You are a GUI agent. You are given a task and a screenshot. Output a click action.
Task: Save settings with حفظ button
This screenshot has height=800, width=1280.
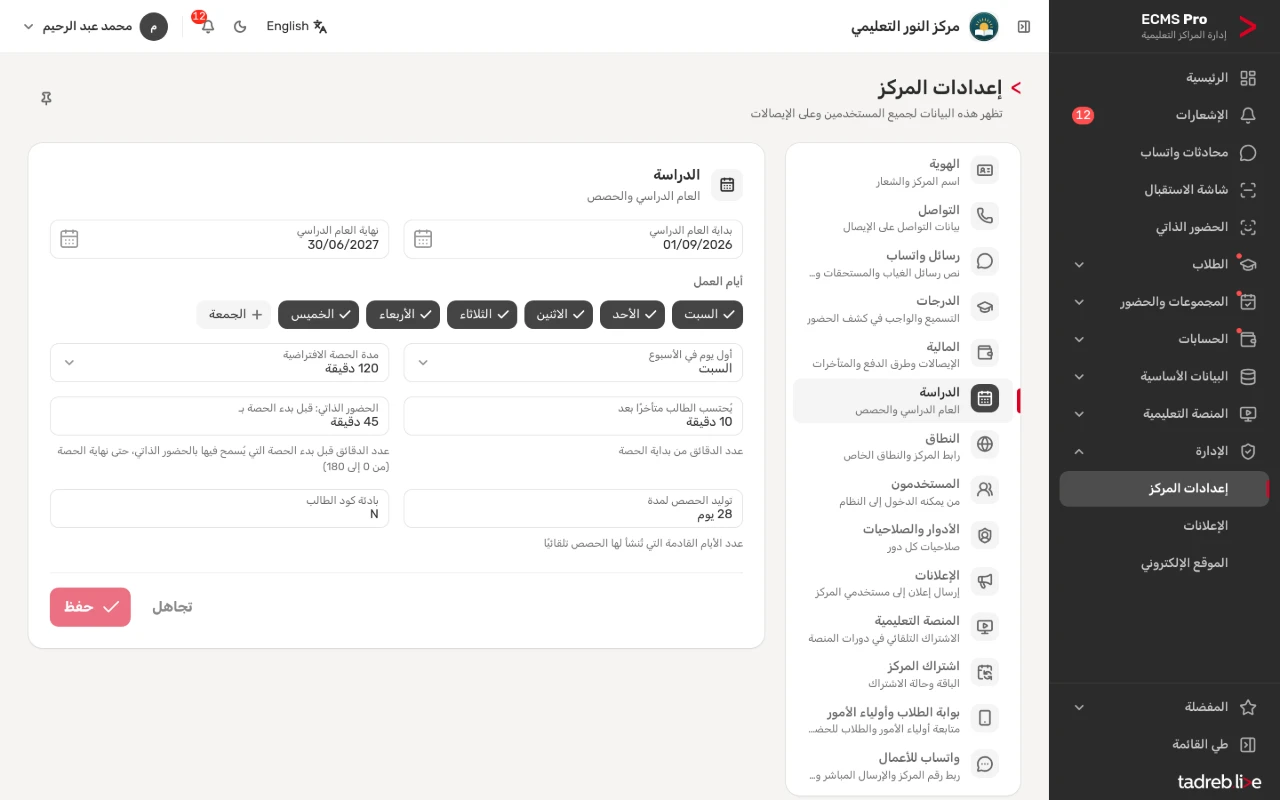90,607
